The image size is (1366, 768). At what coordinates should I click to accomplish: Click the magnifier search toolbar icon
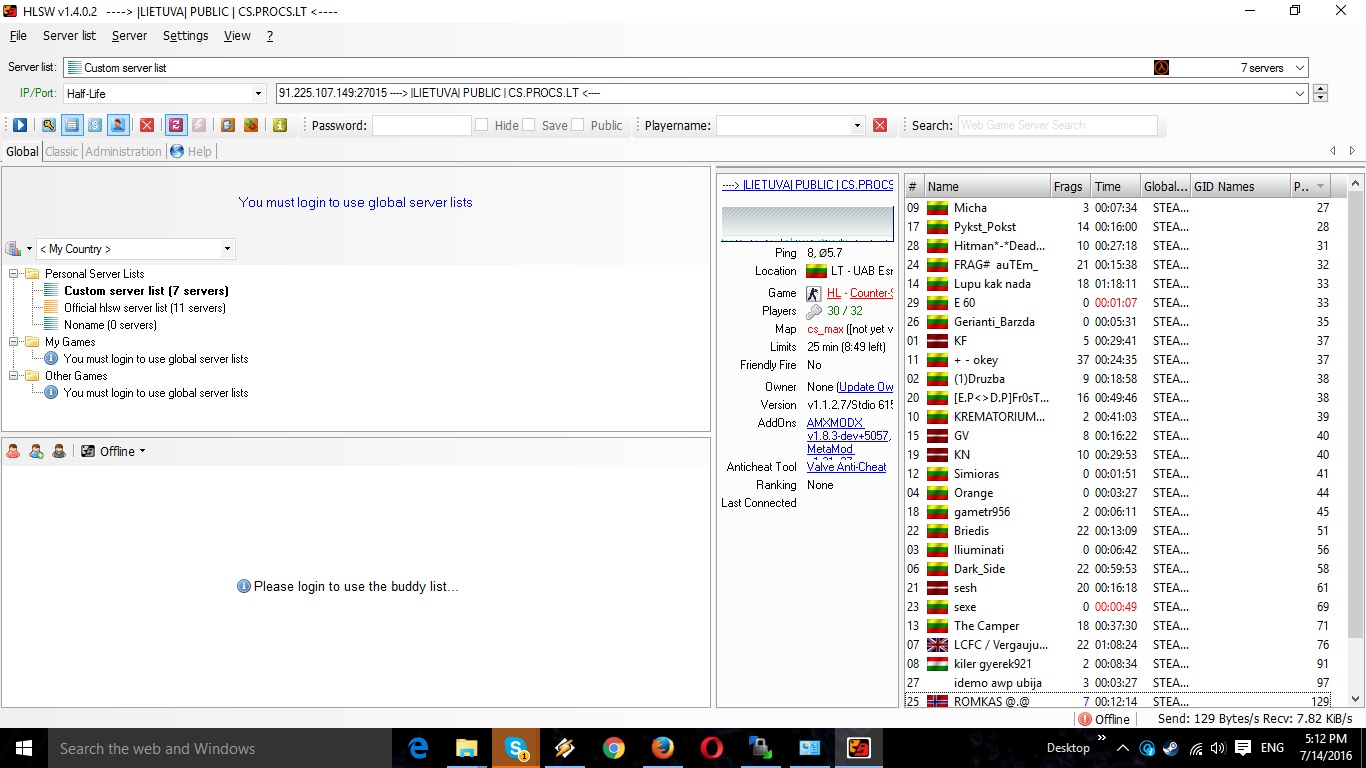48,125
